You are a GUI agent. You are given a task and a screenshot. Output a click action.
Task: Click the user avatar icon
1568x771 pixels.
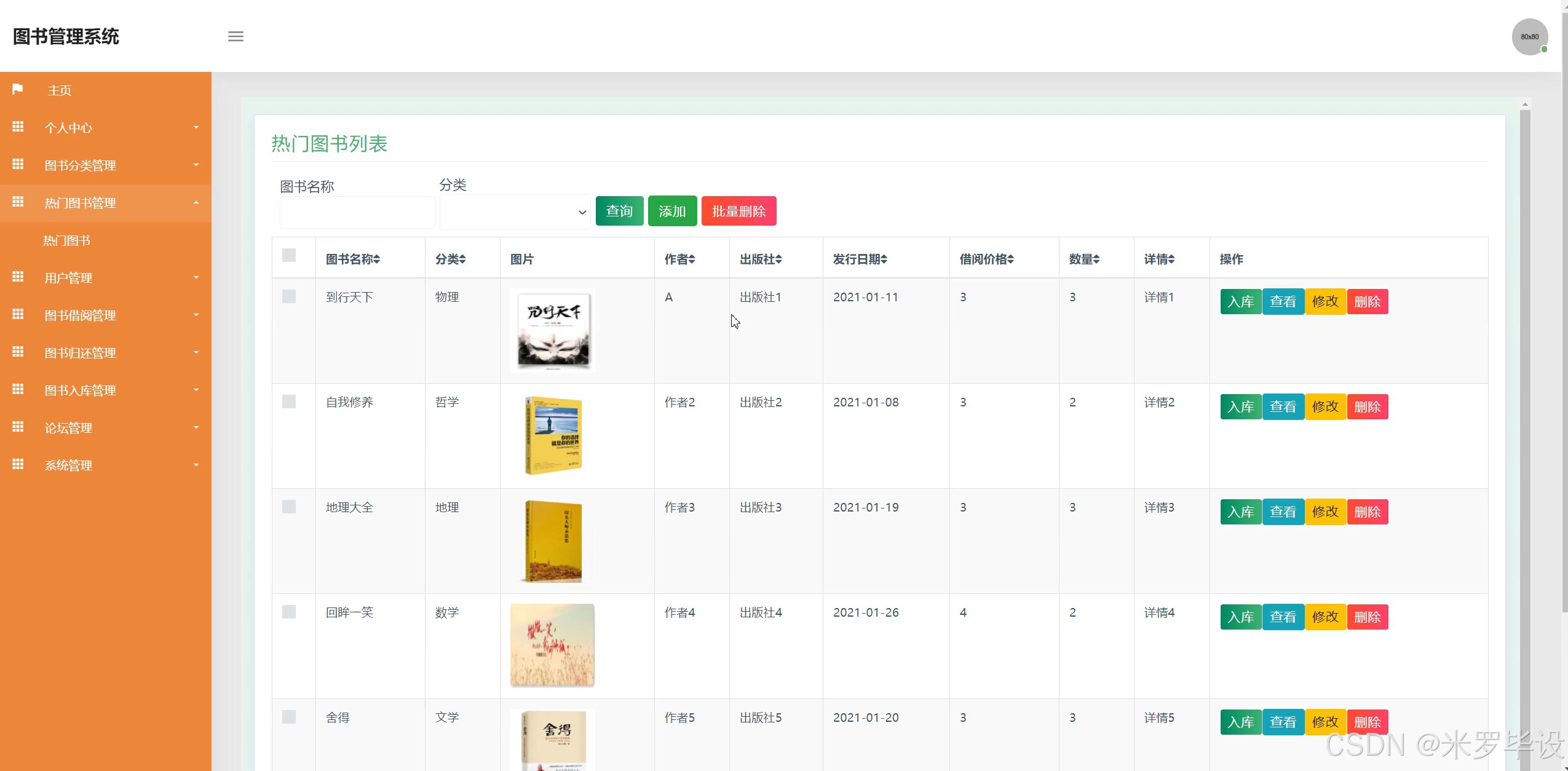(1529, 37)
